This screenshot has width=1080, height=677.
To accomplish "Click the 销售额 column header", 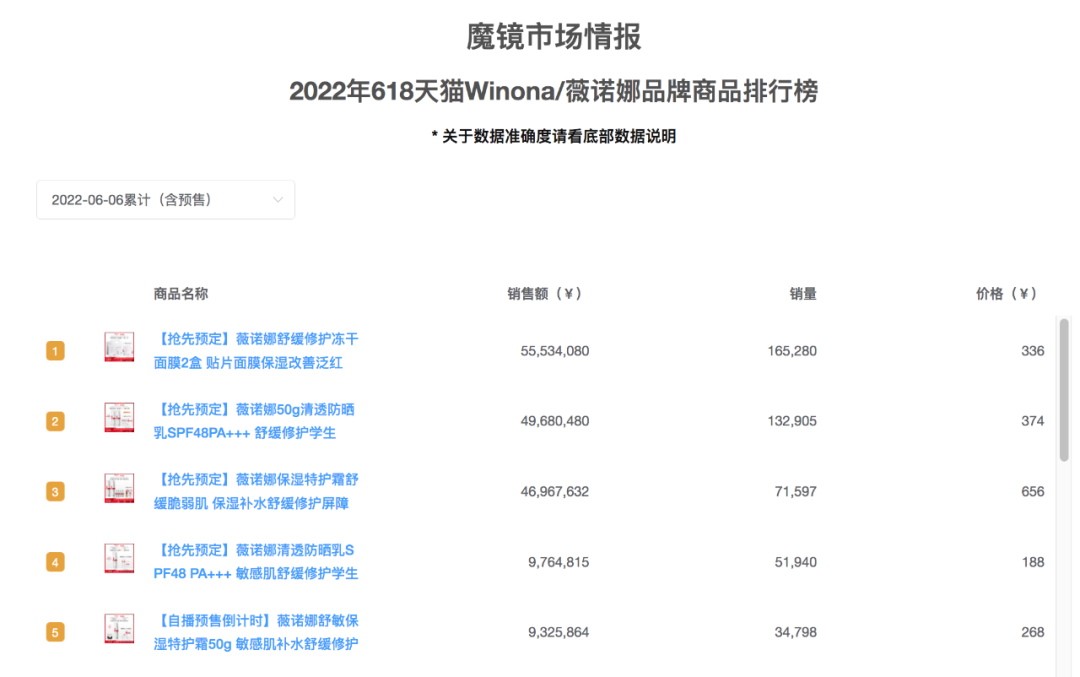I will tap(543, 294).
